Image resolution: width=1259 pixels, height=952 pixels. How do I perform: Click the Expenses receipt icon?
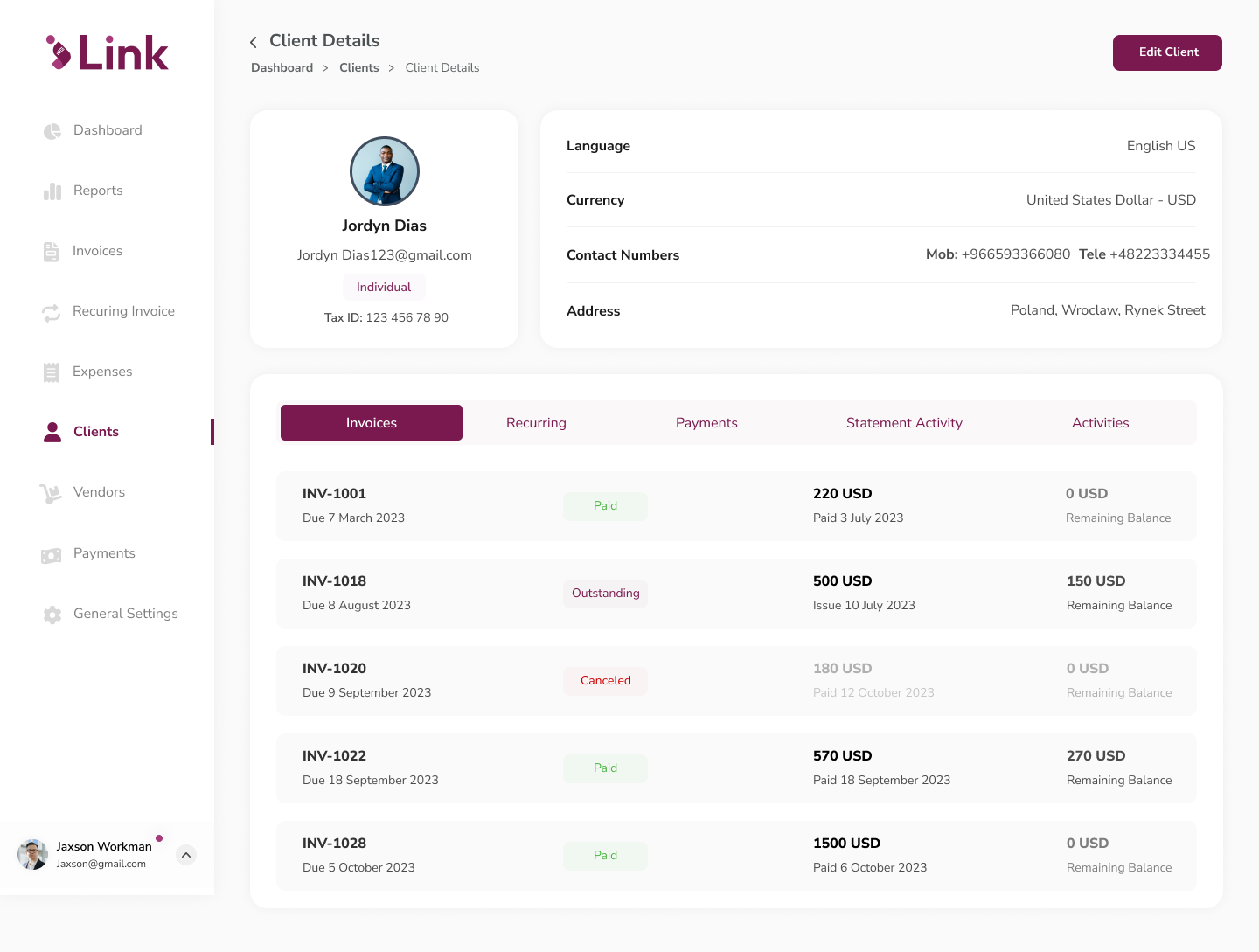(52, 372)
